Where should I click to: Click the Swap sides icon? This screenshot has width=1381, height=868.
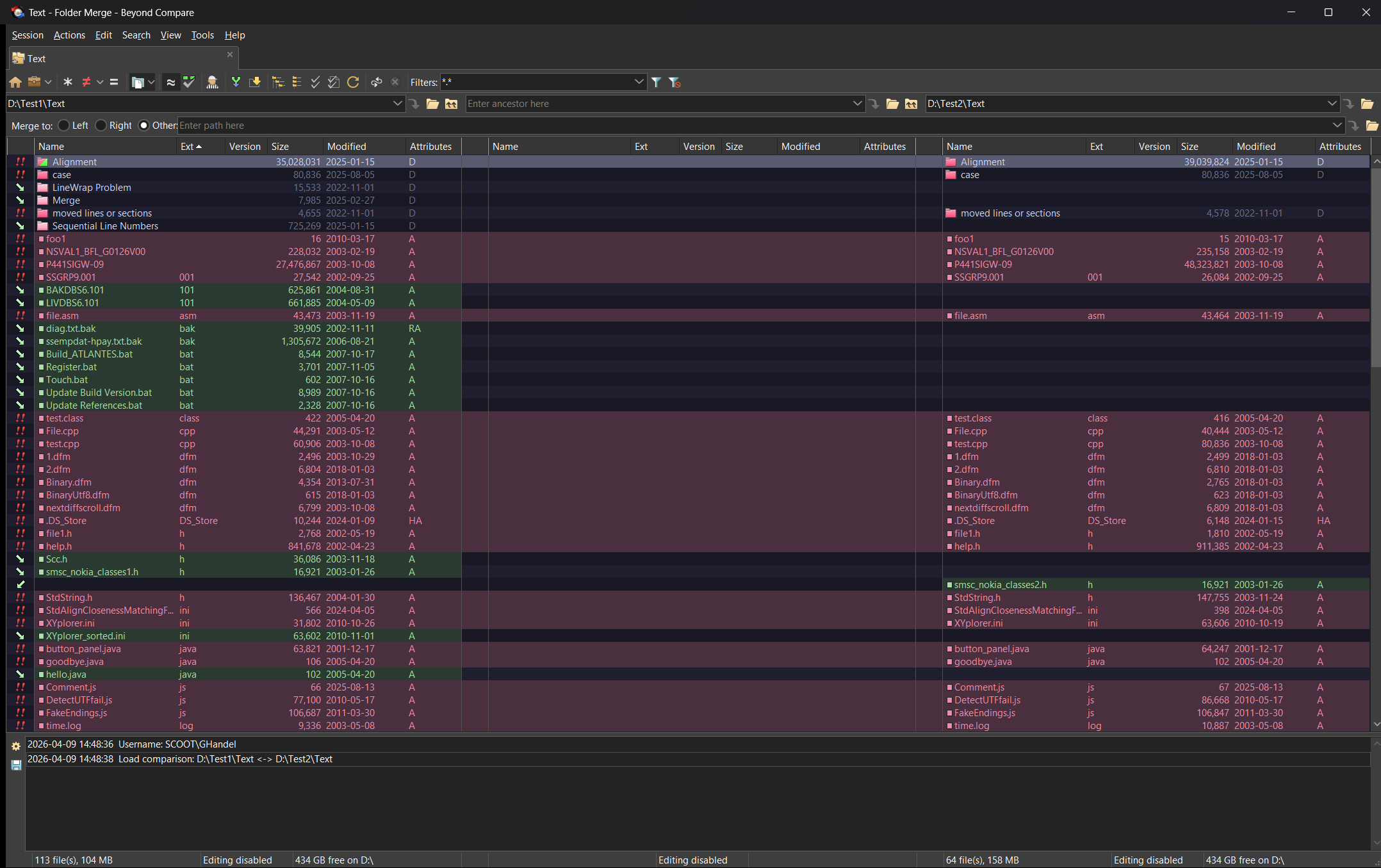(x=377, y=82)
